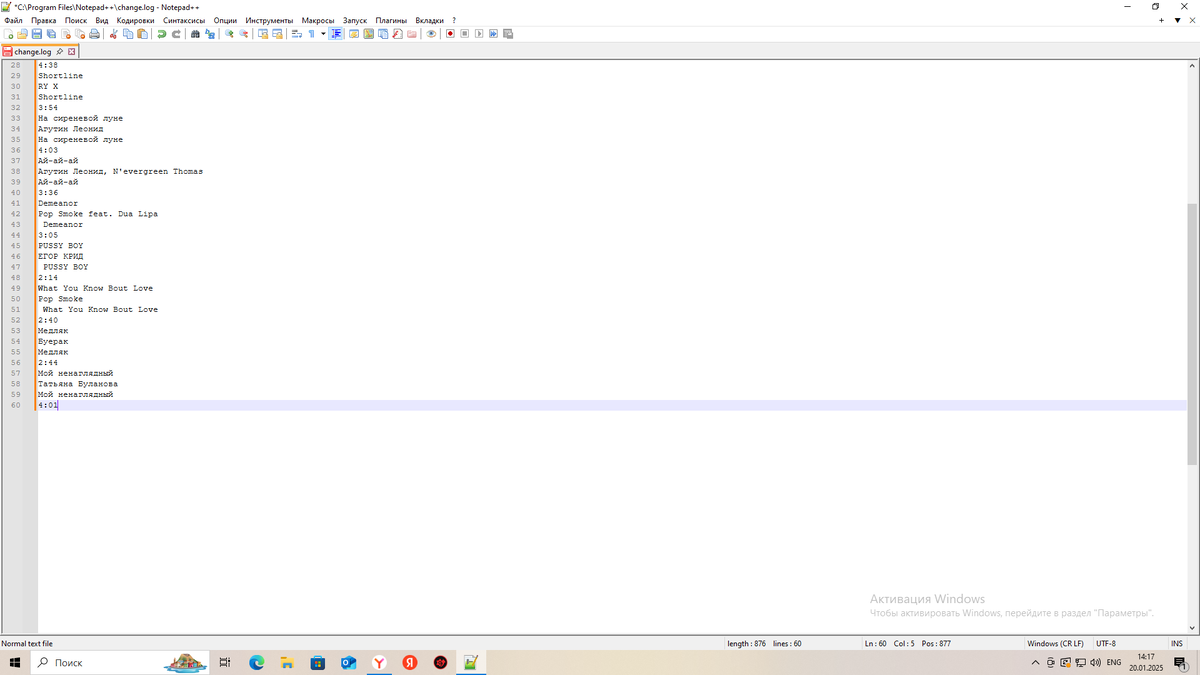1200x675 pixels.
Task: Open Microsoft Edge from taskbar
Action: tap(256, 663)
